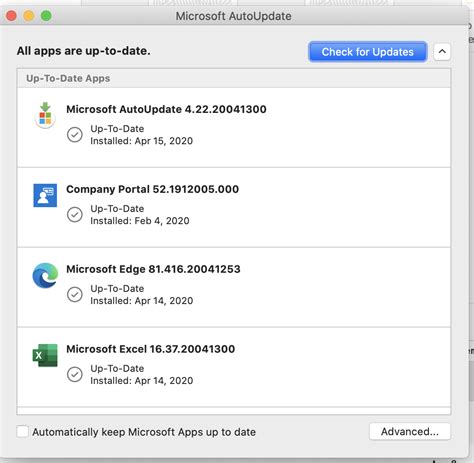Click Up-To-Date status under Microsoft Edge
This screenshot has width=474, height=463.
(117, 289)
